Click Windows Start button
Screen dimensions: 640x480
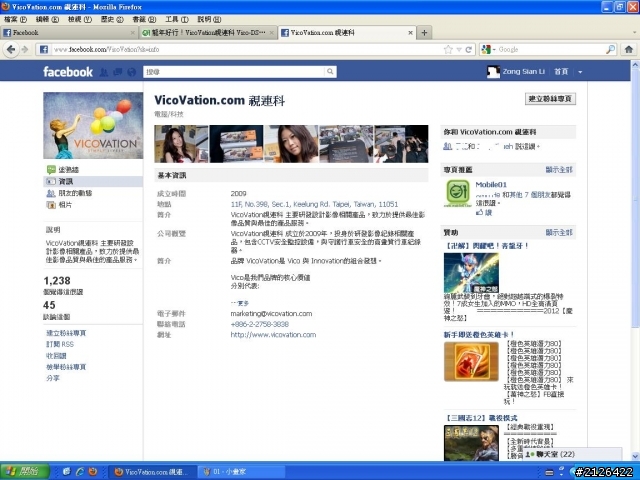(x=24, y=471)
